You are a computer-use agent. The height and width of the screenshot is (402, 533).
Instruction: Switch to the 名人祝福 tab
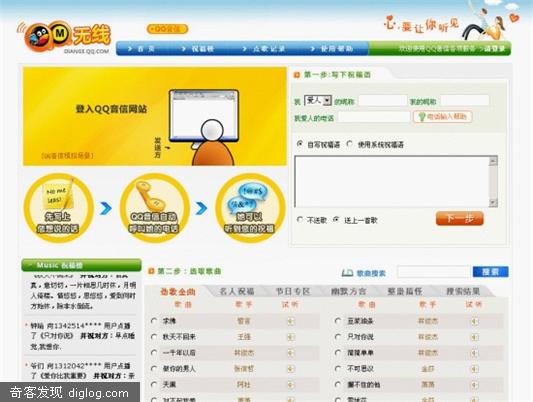[x=237, y=292]
